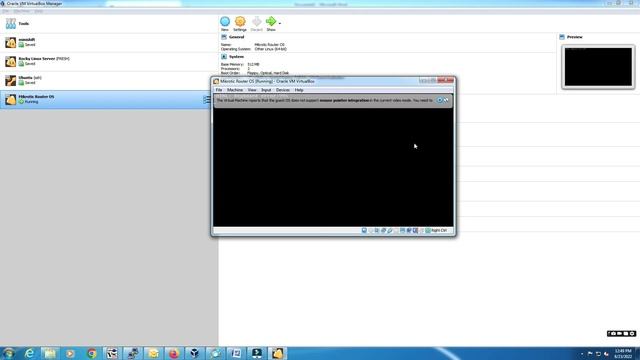Click the shared folders status bar icon

tap(396, 231)
